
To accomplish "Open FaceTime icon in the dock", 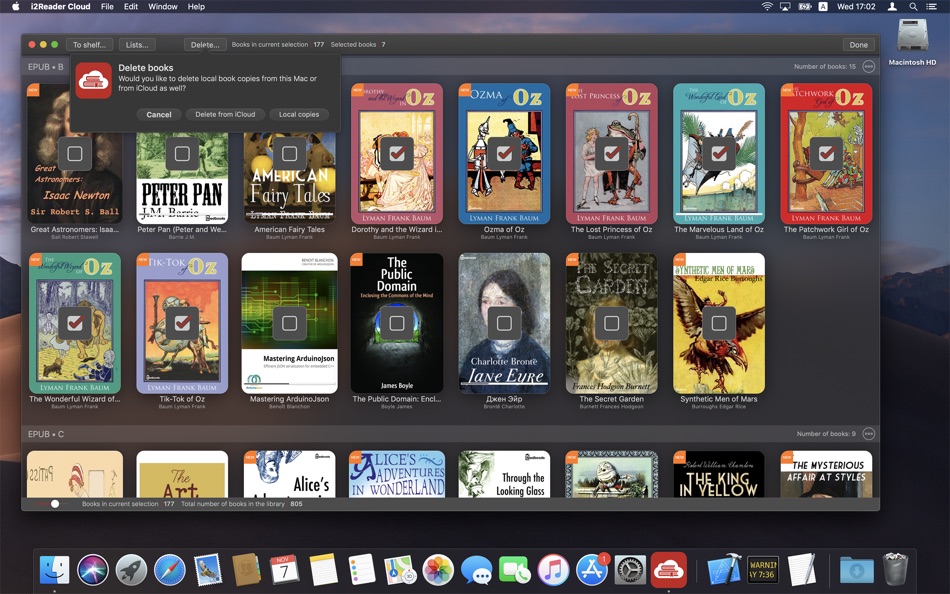I will [x=515, y=570].
